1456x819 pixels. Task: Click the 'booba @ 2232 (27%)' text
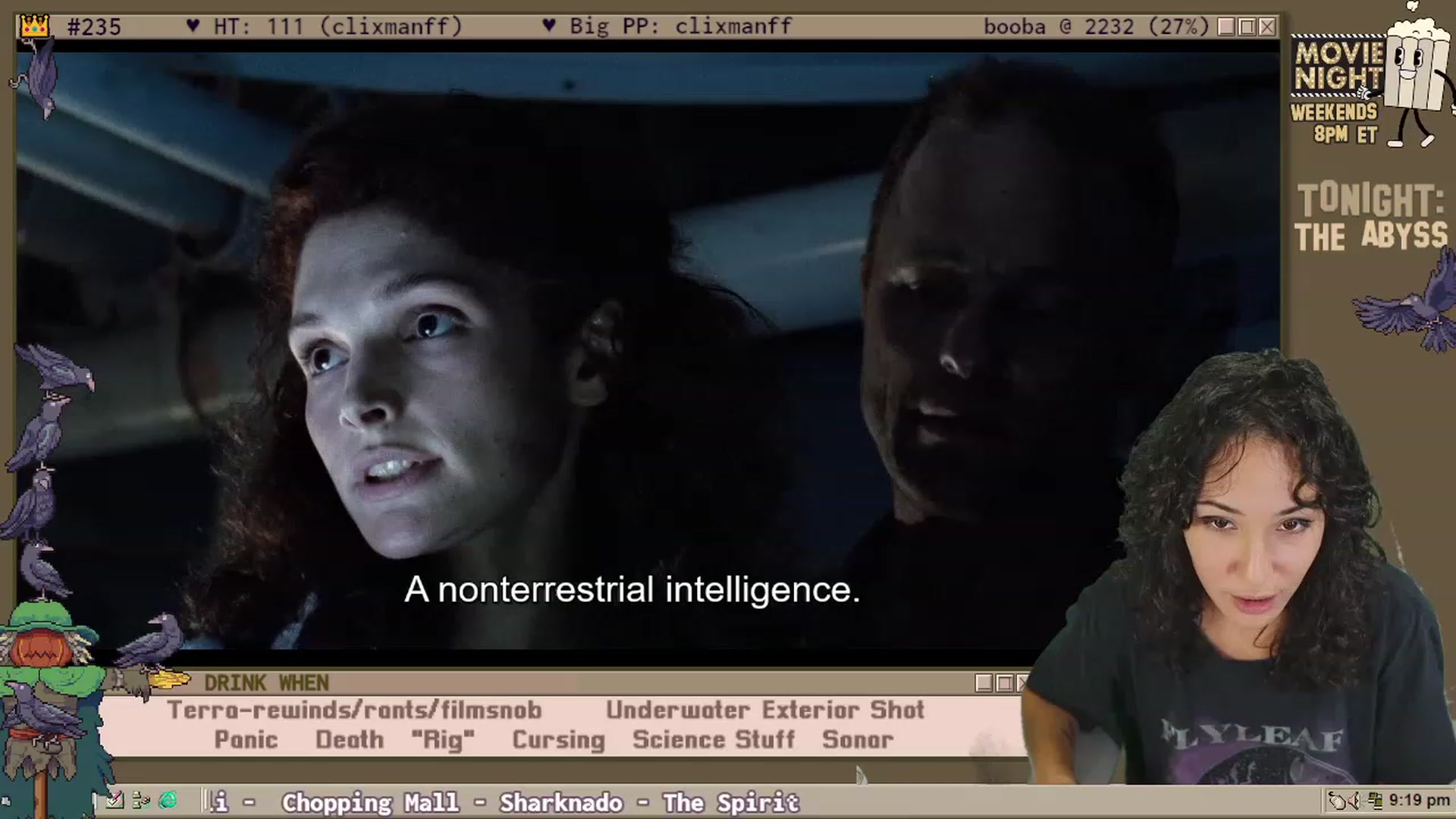coord(1096,27)
